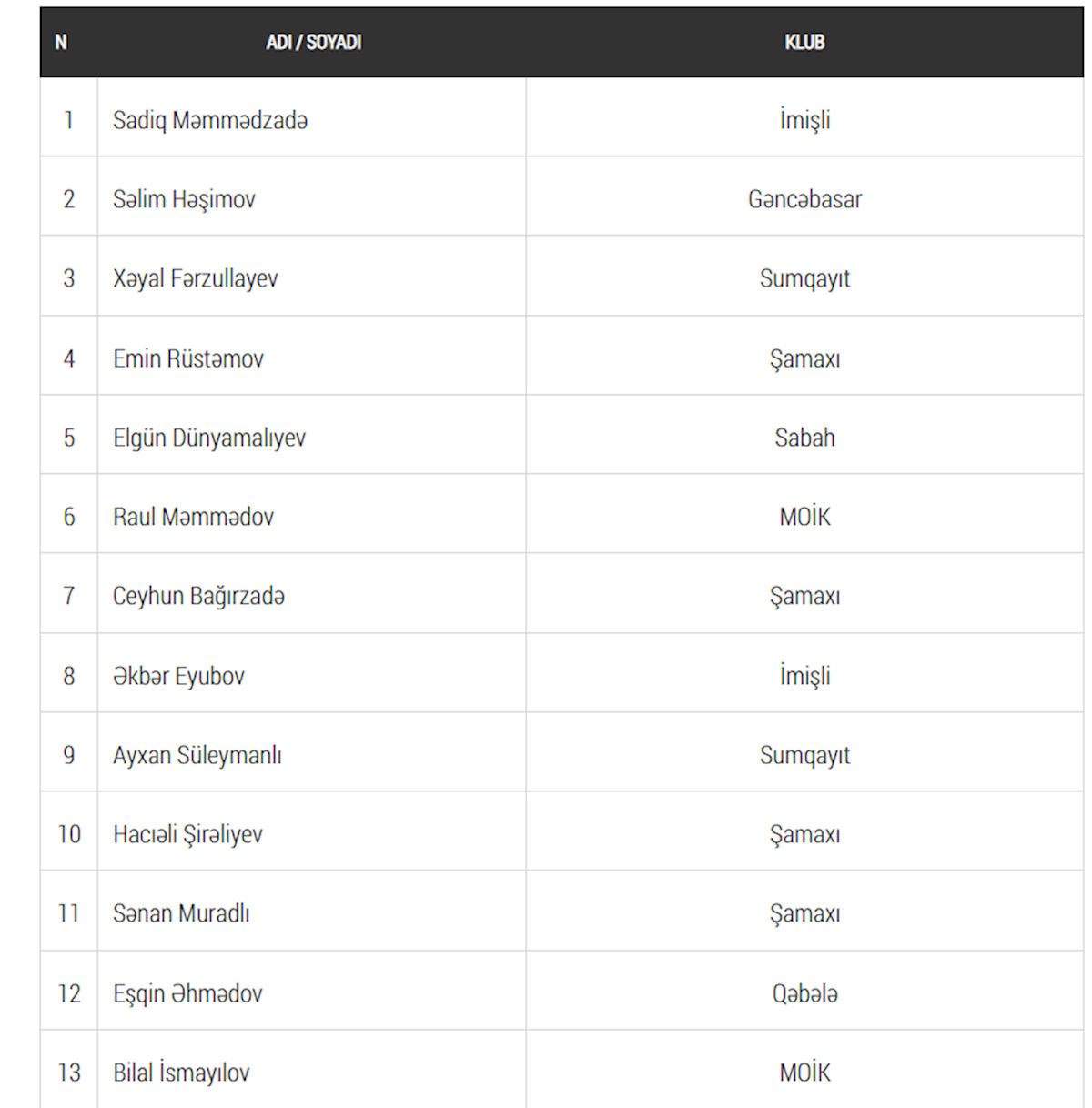Click Əkbər Eyubov name
The width and height of the screenshot is (1092, 1108).
coord(178,676)
